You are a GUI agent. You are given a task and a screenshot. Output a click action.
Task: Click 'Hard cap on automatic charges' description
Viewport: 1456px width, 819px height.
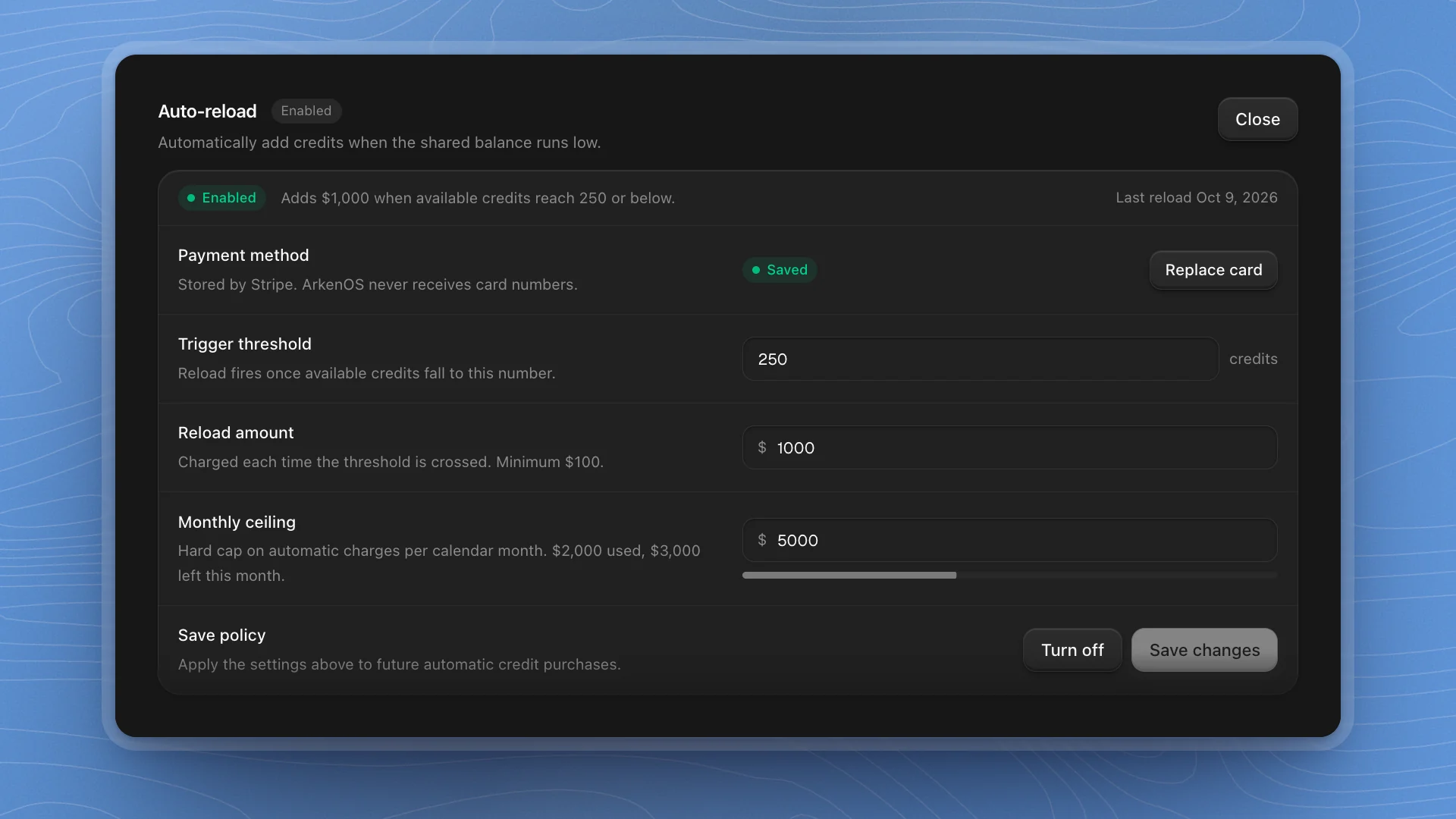pos(439,563)
